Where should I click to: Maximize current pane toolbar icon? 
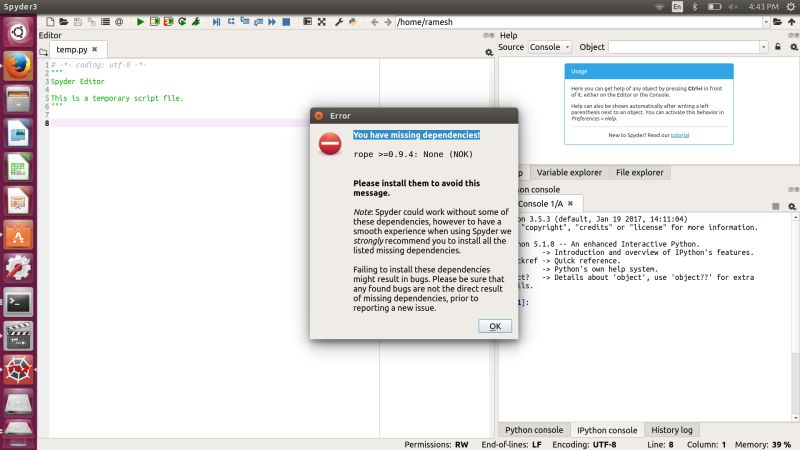(x=307, y=22)
